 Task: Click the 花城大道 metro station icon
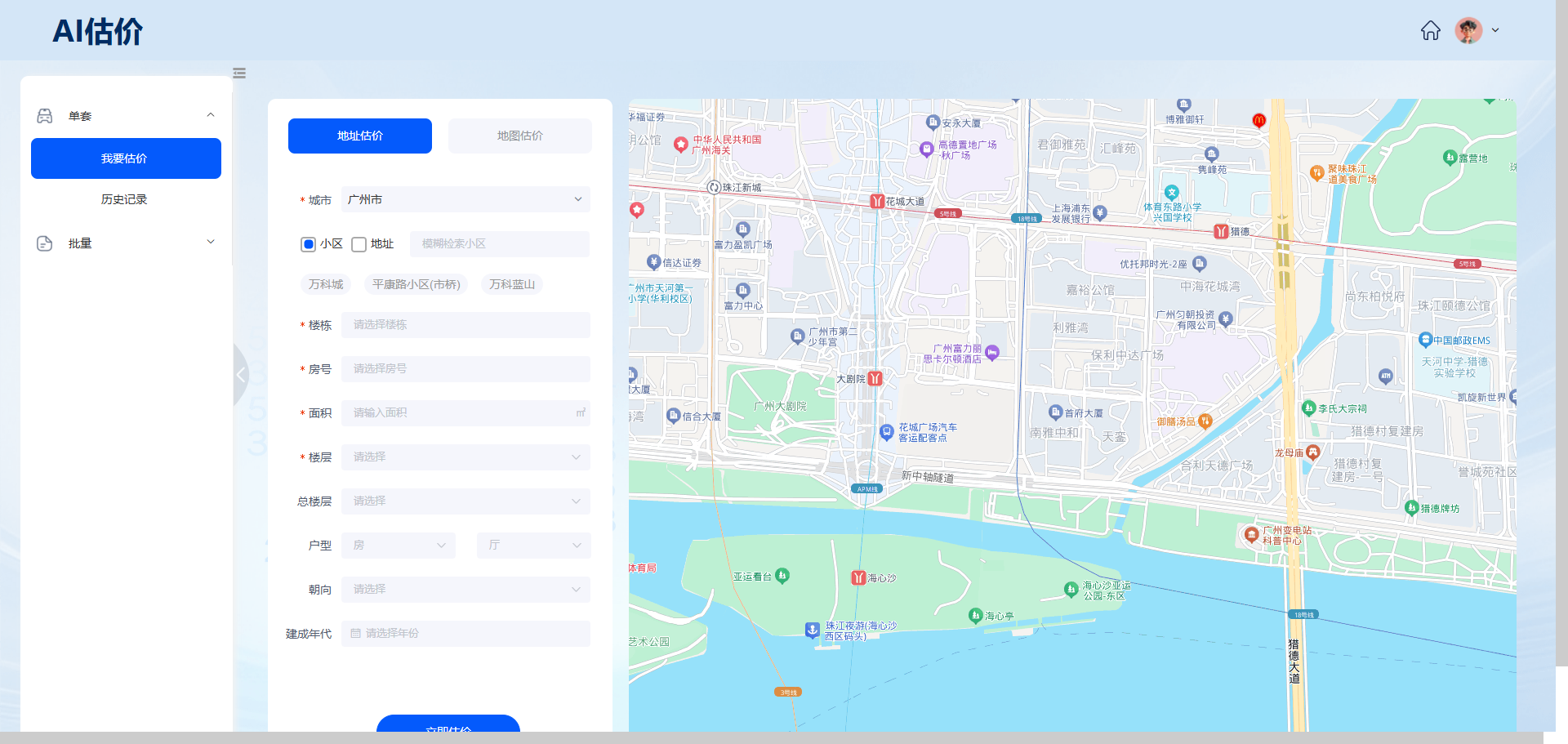[x=876, y=201]
